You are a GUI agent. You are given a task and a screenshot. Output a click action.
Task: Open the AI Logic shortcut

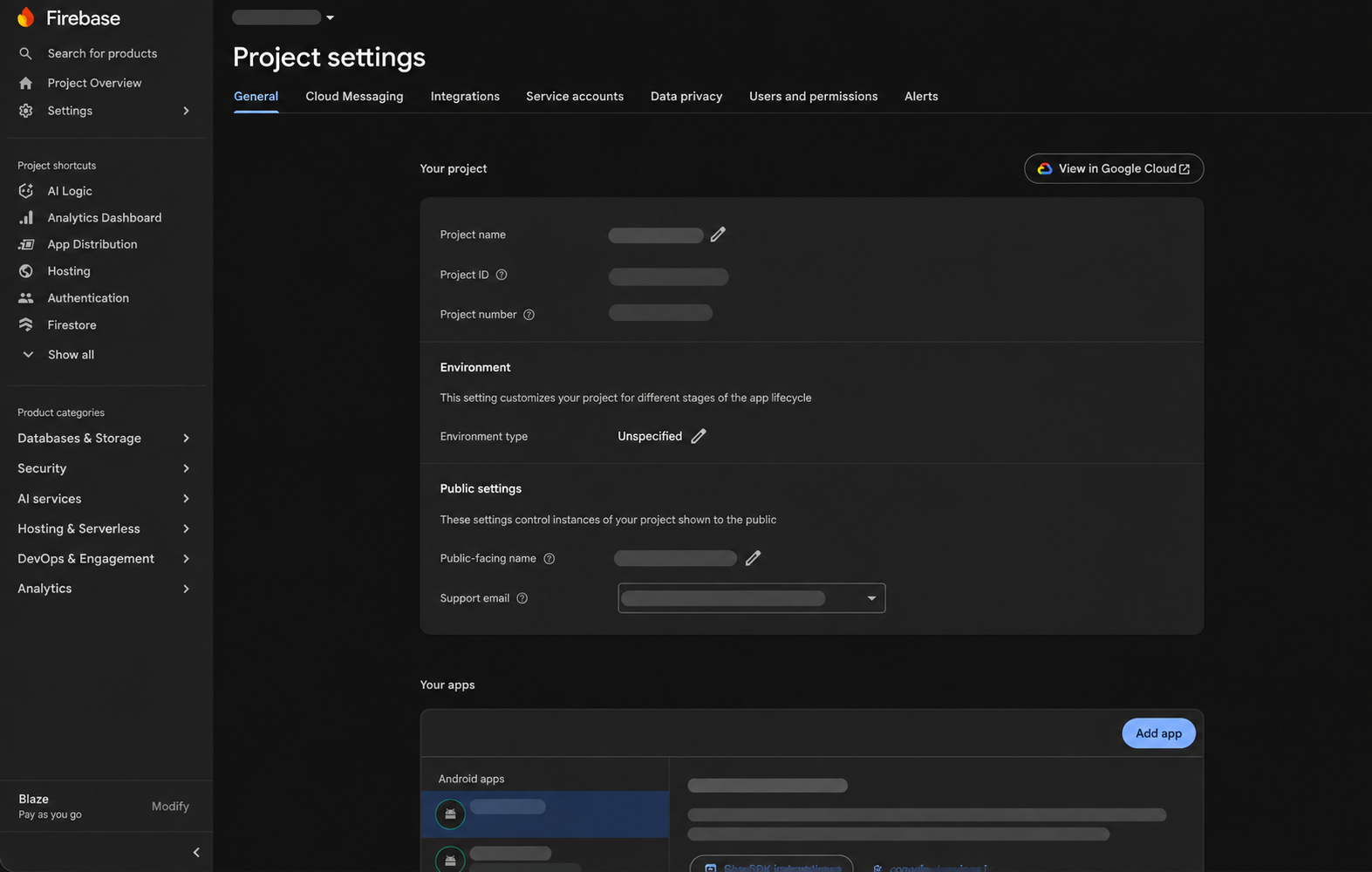(x=70, y=191)
